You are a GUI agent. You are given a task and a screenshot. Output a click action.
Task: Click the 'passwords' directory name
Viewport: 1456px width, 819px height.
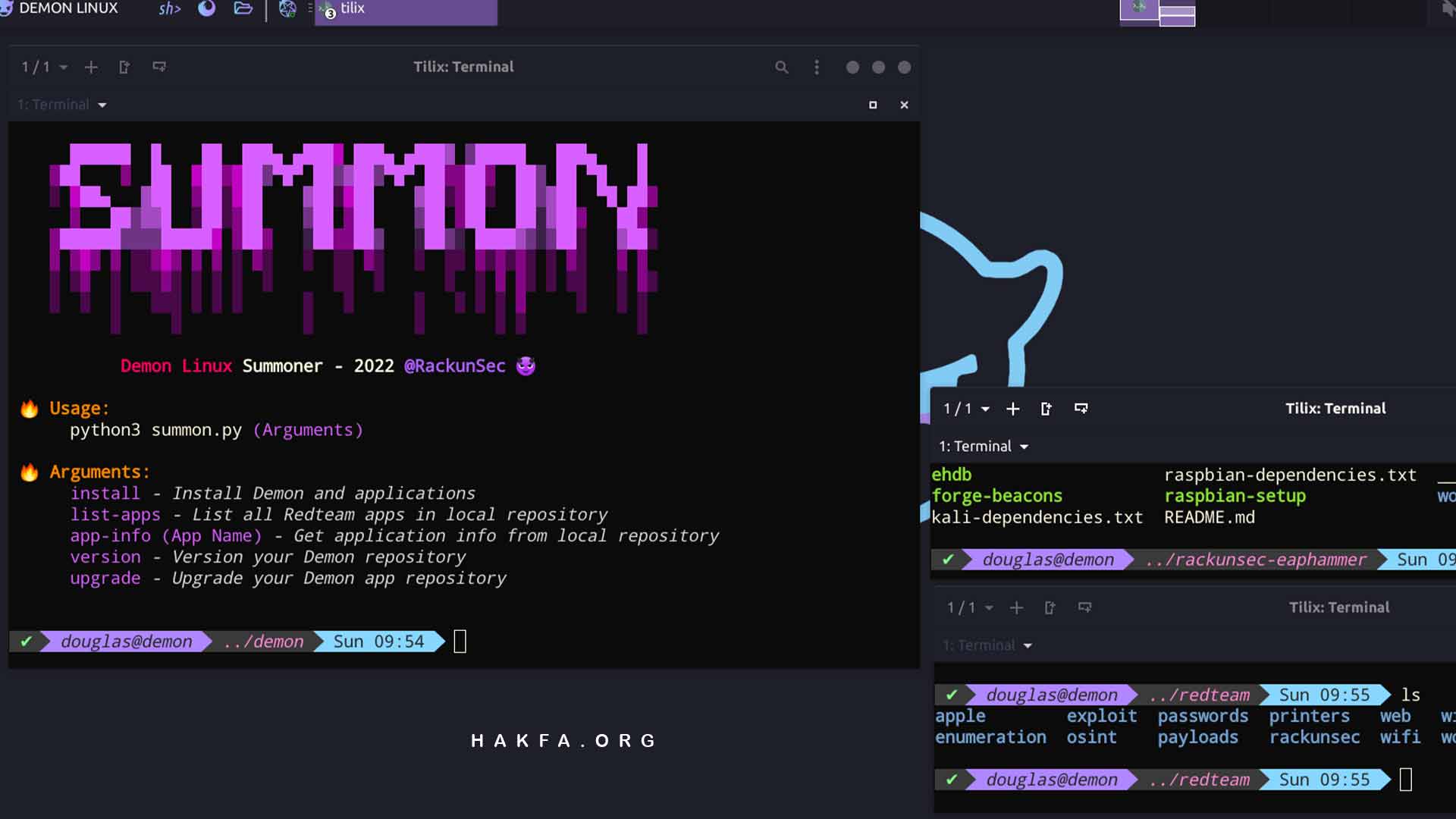coord(1203,717)
